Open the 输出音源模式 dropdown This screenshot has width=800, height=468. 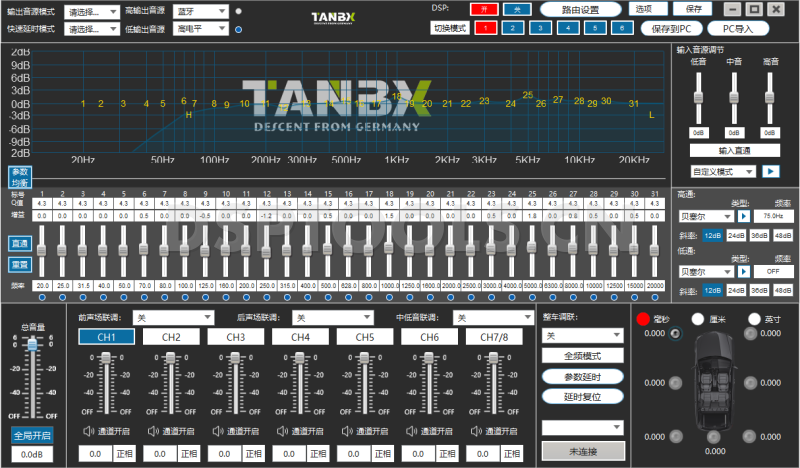click(x=92, y=12)
